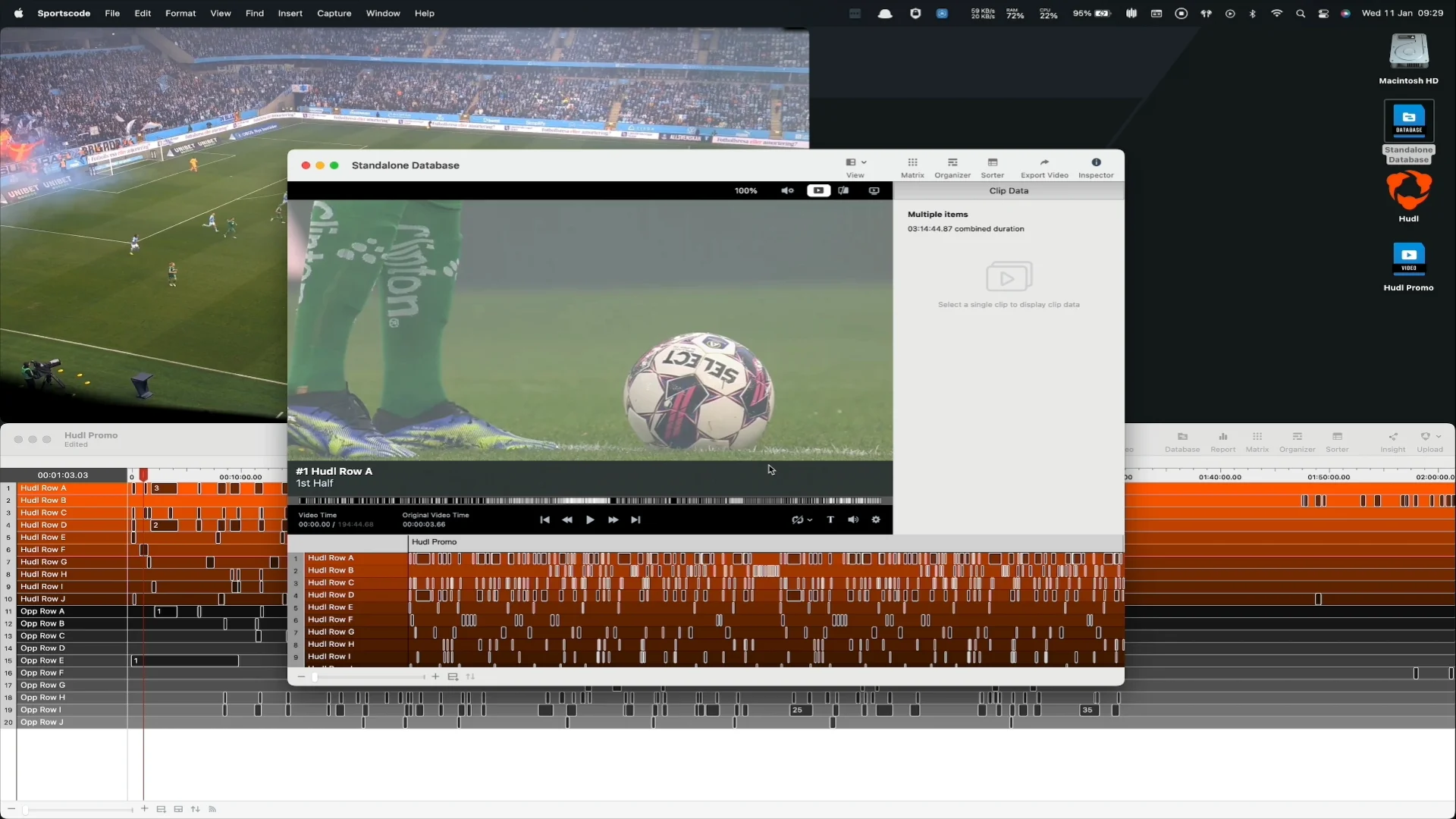
Task: Open the Inspector panel
Action: coord(1096,166)
